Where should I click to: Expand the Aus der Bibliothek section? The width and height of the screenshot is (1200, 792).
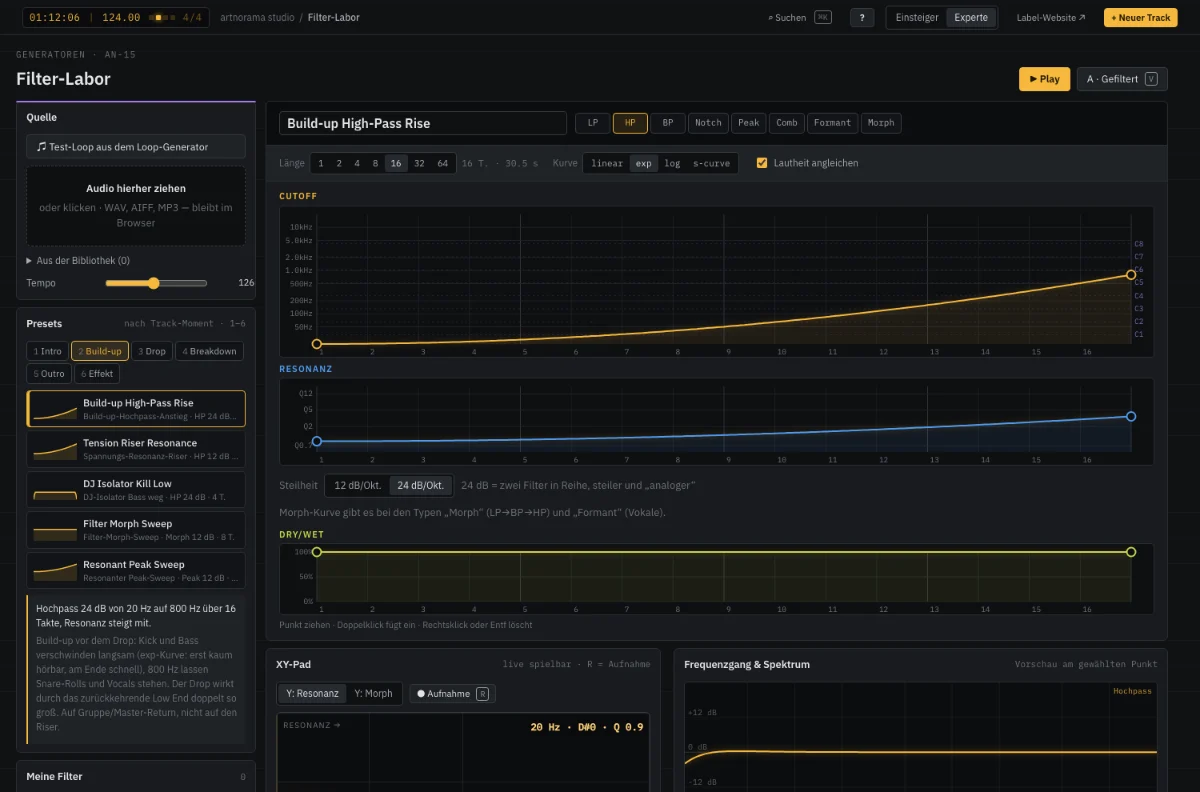tap(78, 260)
